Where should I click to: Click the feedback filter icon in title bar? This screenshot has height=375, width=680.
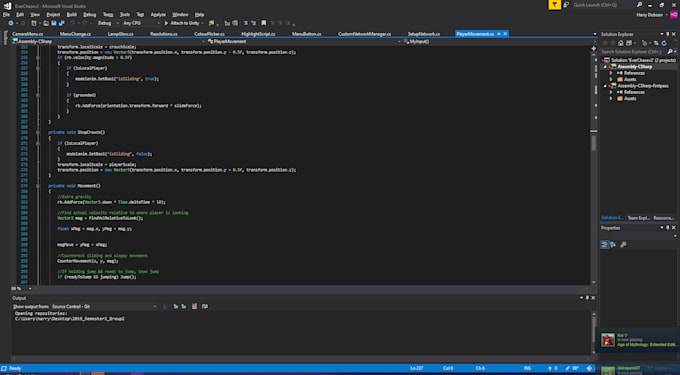[x=554, y=5]
